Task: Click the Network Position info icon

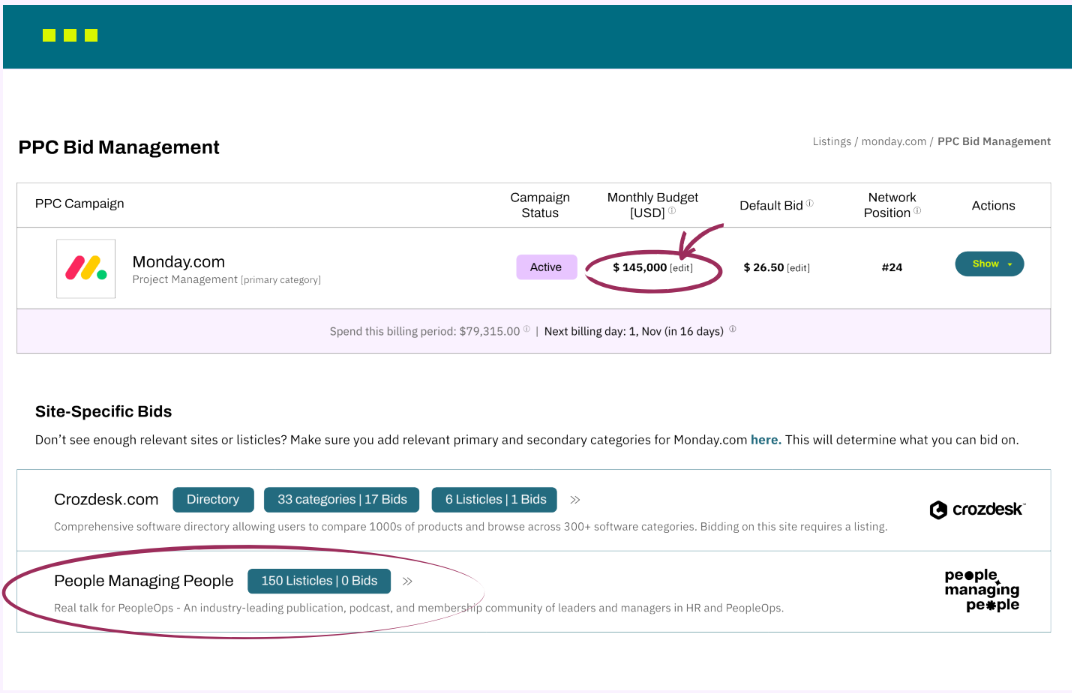Action: [917, 212]
